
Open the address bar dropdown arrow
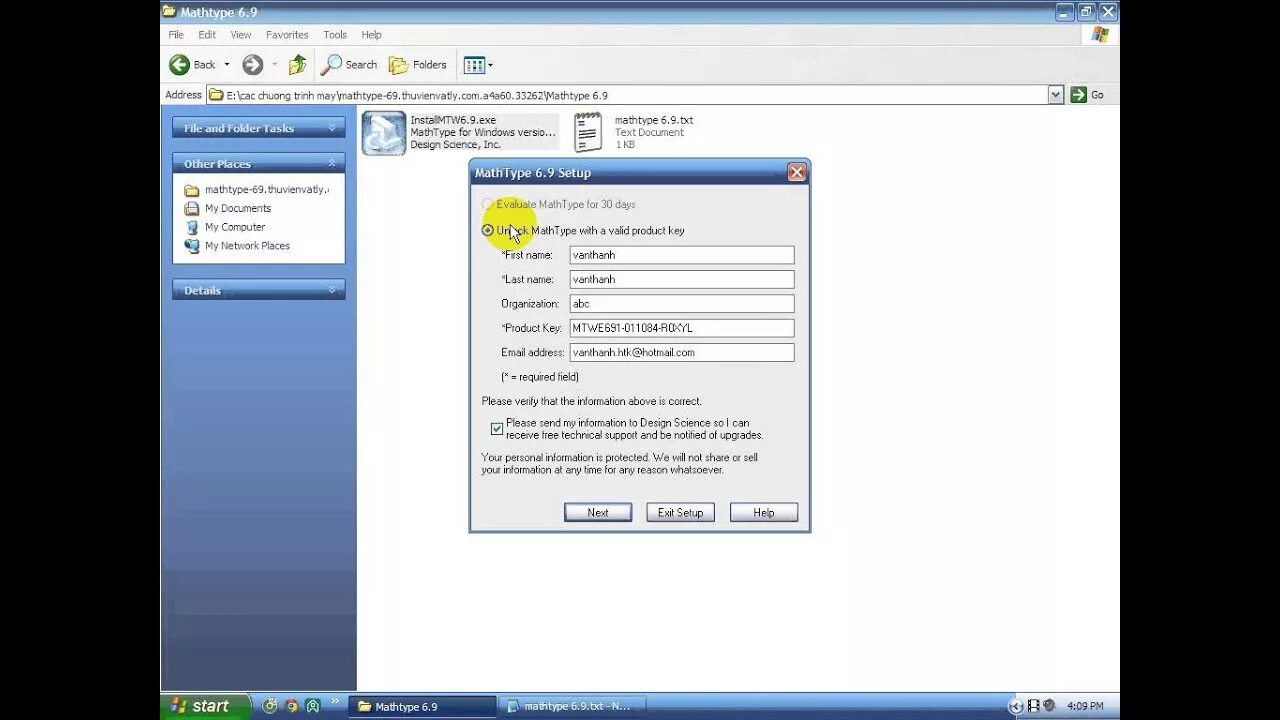(1056, 95)
